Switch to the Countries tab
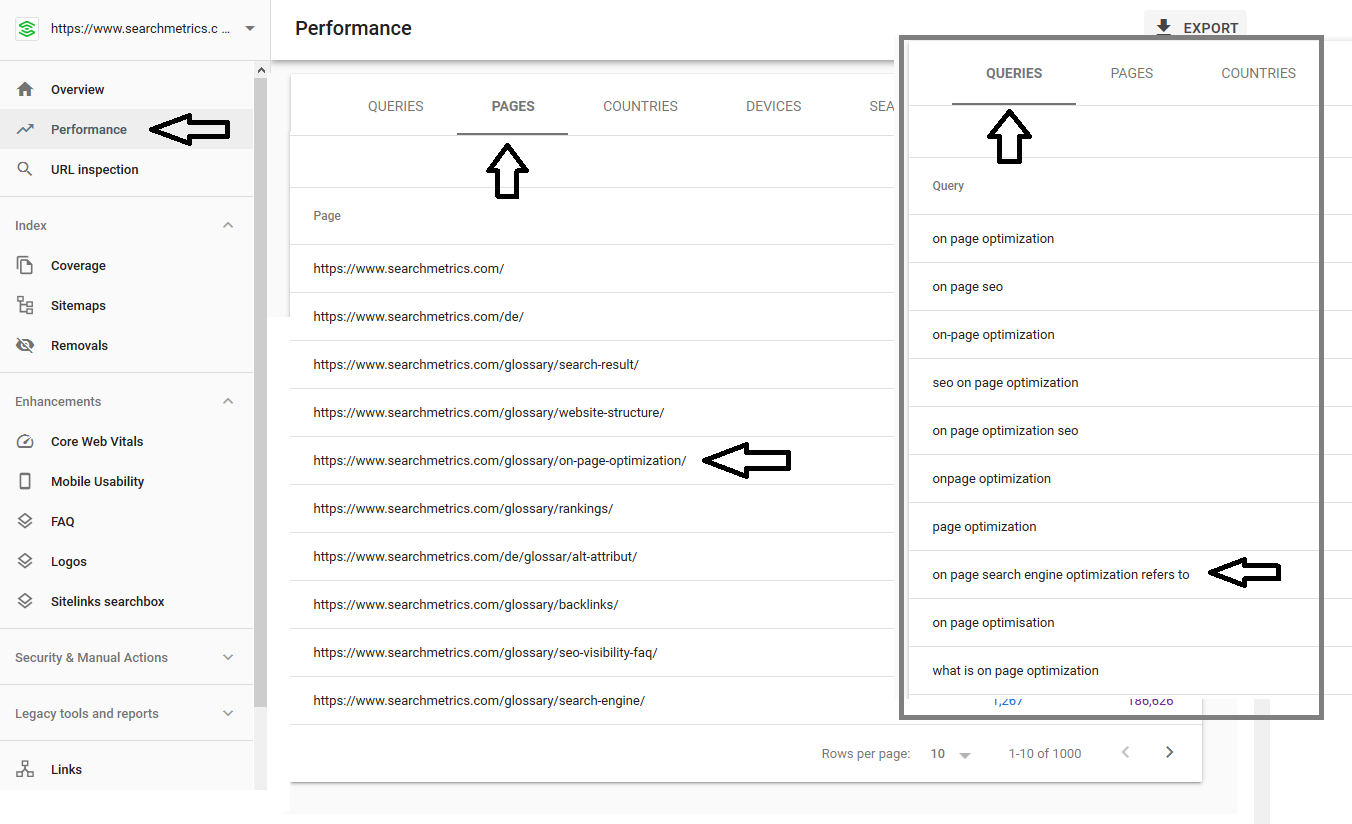The image size is (1352, 824). coord(640,106)
